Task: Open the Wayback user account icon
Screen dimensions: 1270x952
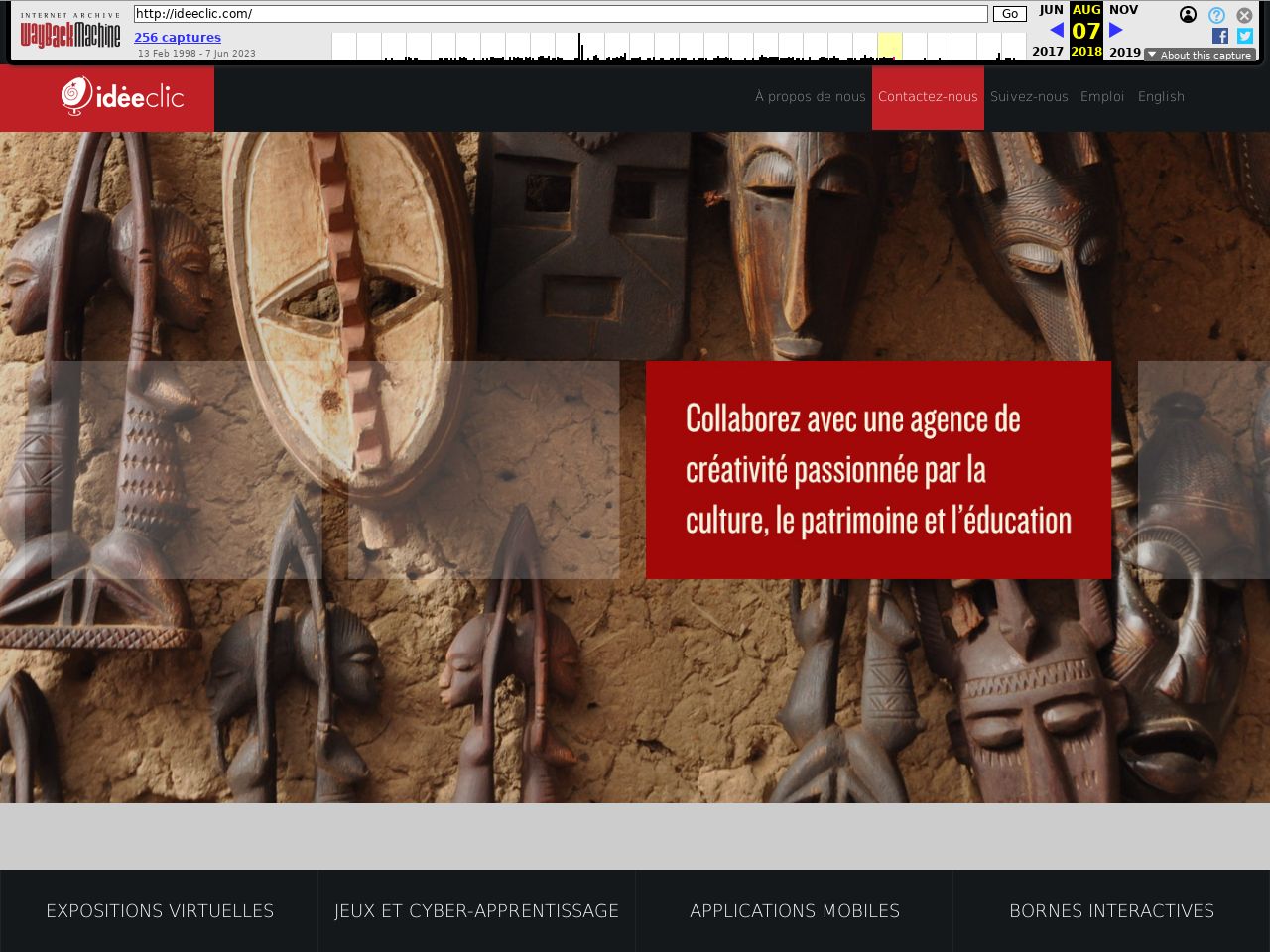Action: pyautogui.click(x=1188, y=15)
